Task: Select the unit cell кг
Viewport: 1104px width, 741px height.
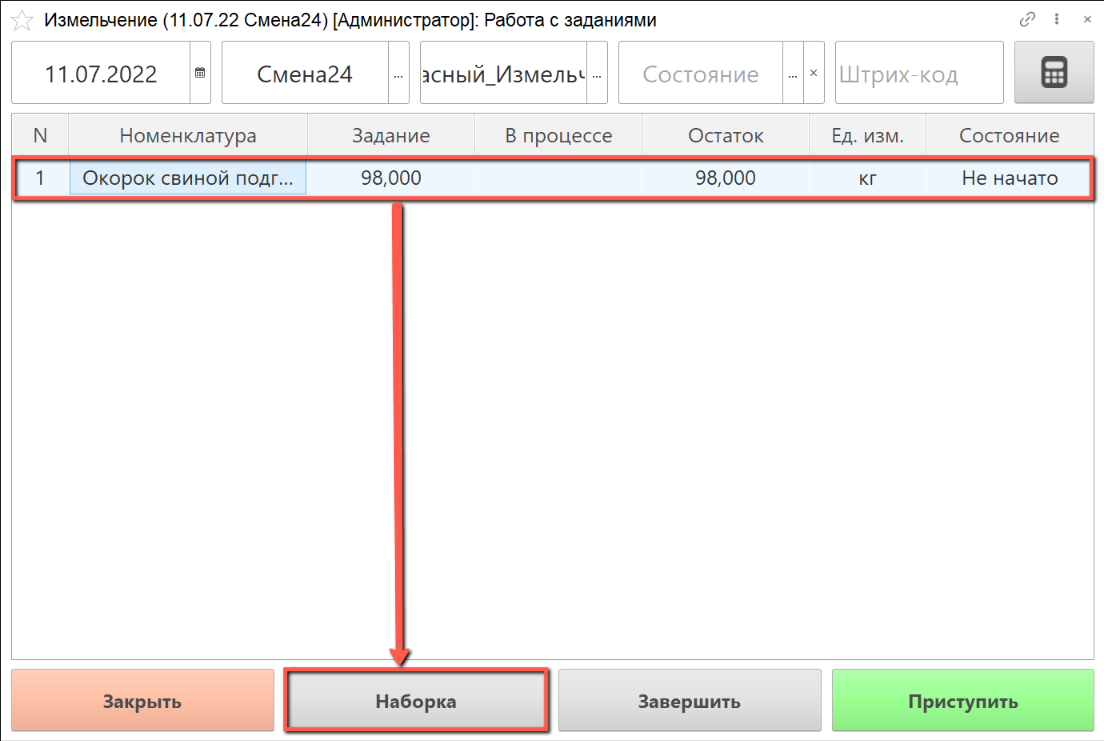Action: tap(867, 178)
